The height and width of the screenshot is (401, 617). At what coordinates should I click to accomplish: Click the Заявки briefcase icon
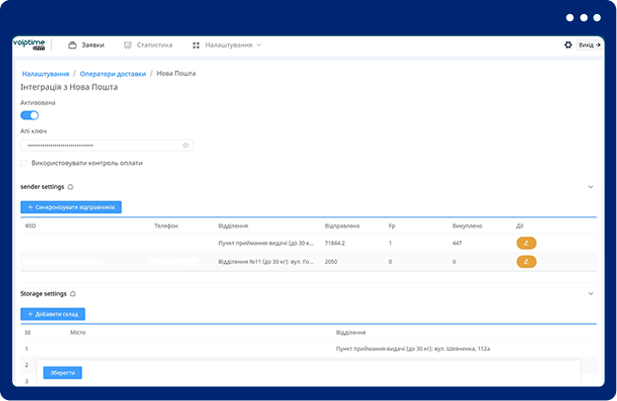(72, 45)
